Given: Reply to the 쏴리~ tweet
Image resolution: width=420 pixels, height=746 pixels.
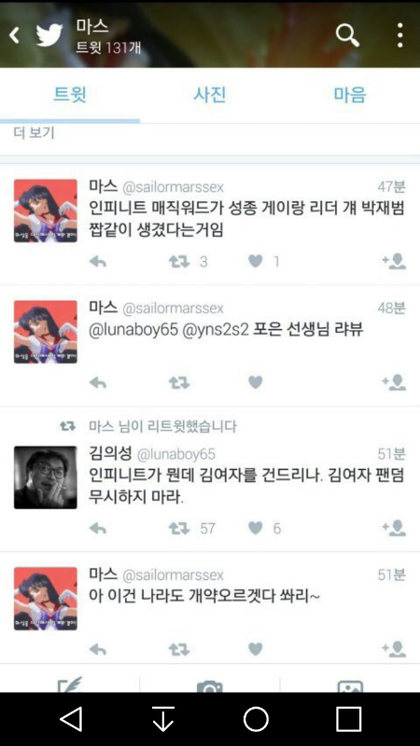Looking at the screenshot, I should coord(98,649).
